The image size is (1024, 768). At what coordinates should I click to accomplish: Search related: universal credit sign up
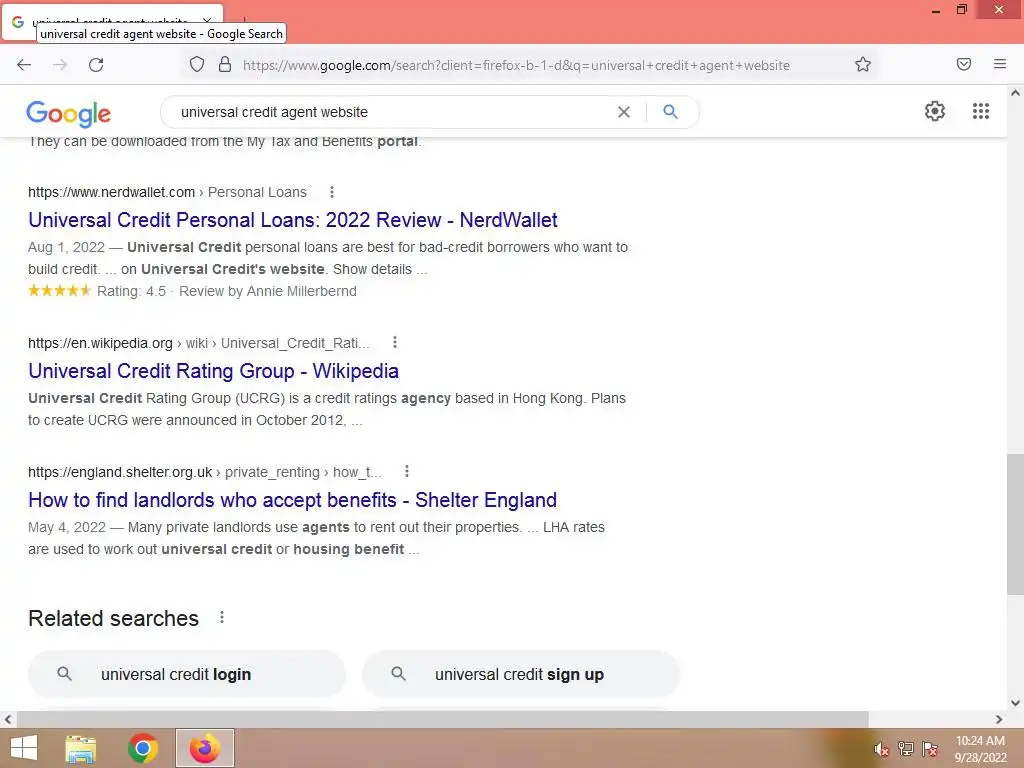tap(521, 674)
